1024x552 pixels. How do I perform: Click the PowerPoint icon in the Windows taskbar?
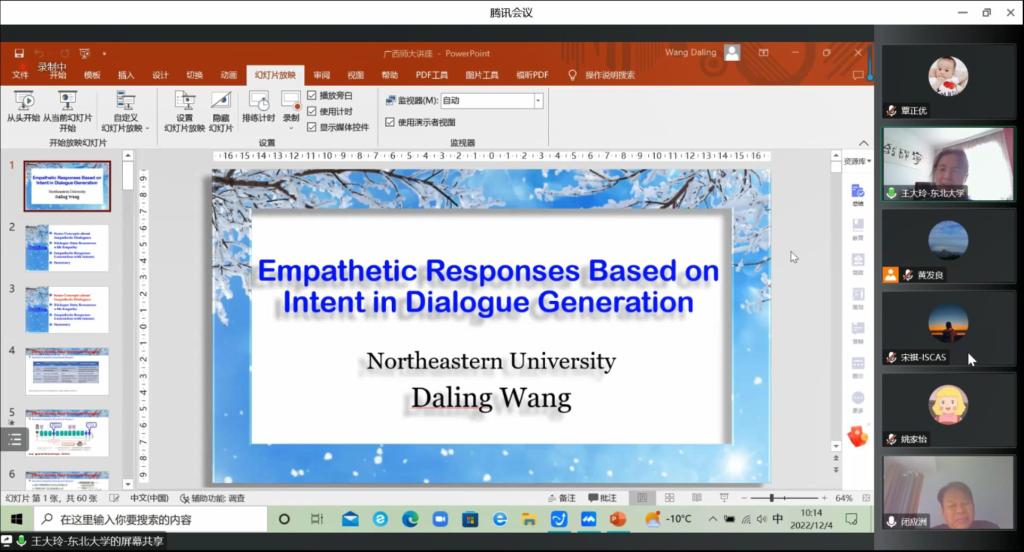[x=617, y=519]
